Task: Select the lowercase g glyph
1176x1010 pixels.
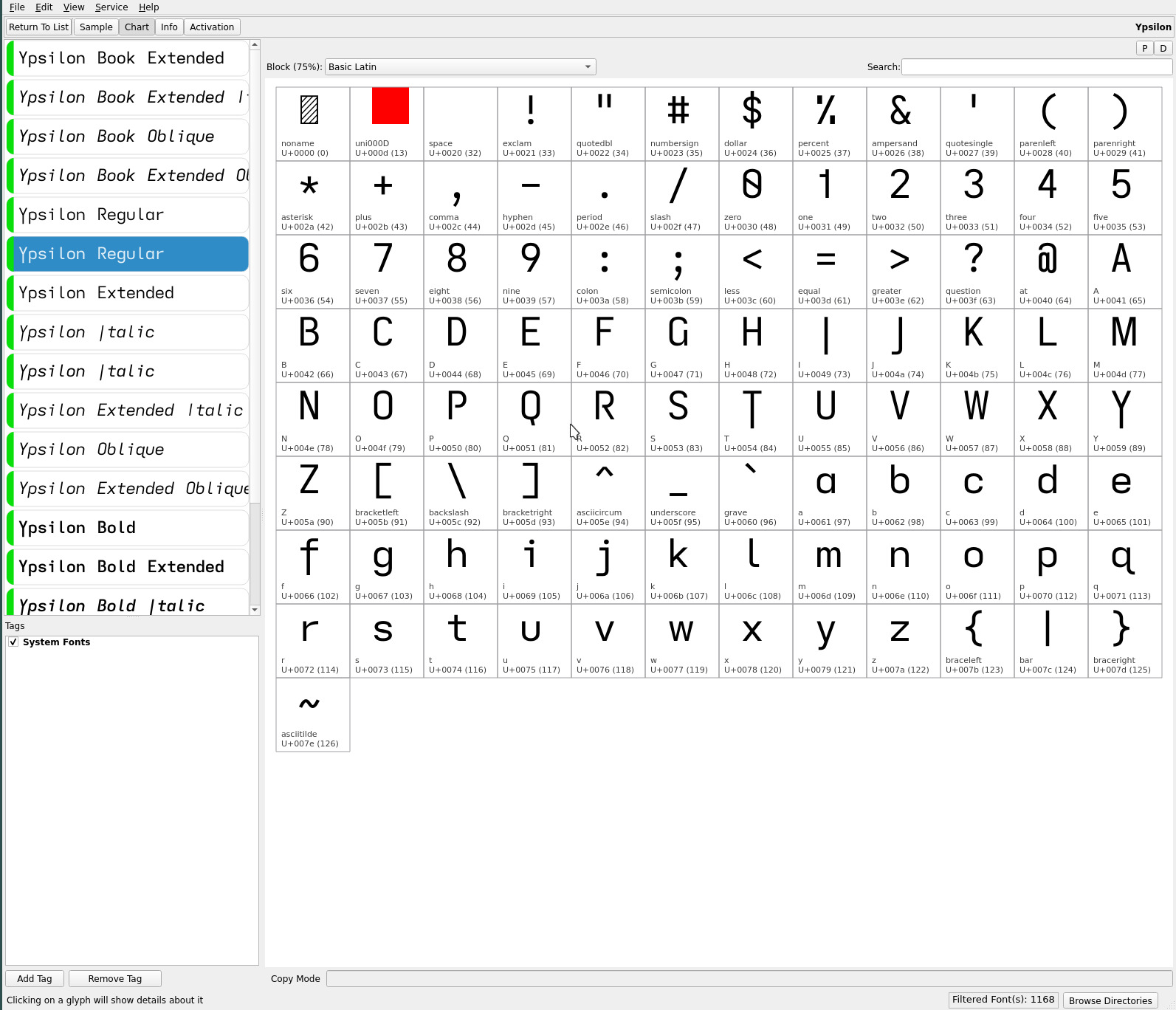Action: click(x=387, y=567)
